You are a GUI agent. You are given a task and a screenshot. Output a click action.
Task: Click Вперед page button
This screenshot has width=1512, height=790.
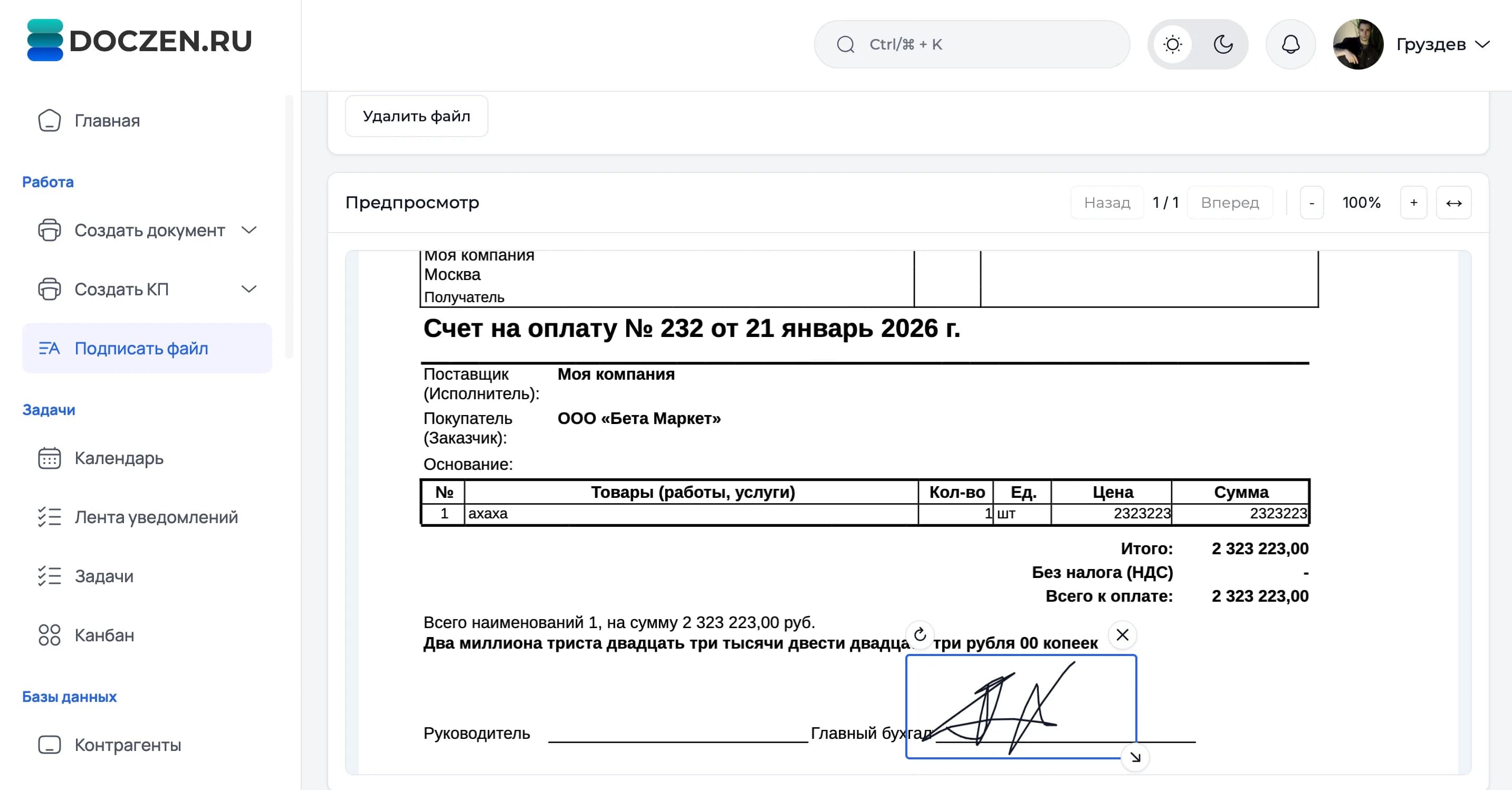pos(1230,203)
